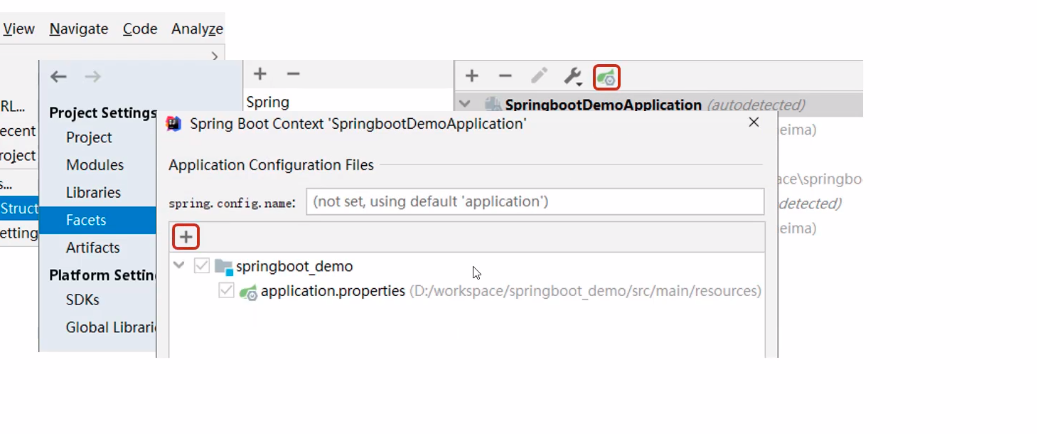Add a new facet with the plus icon above Spring
The height and width of the screenshot is (434, 1037).
pos(260,74)
